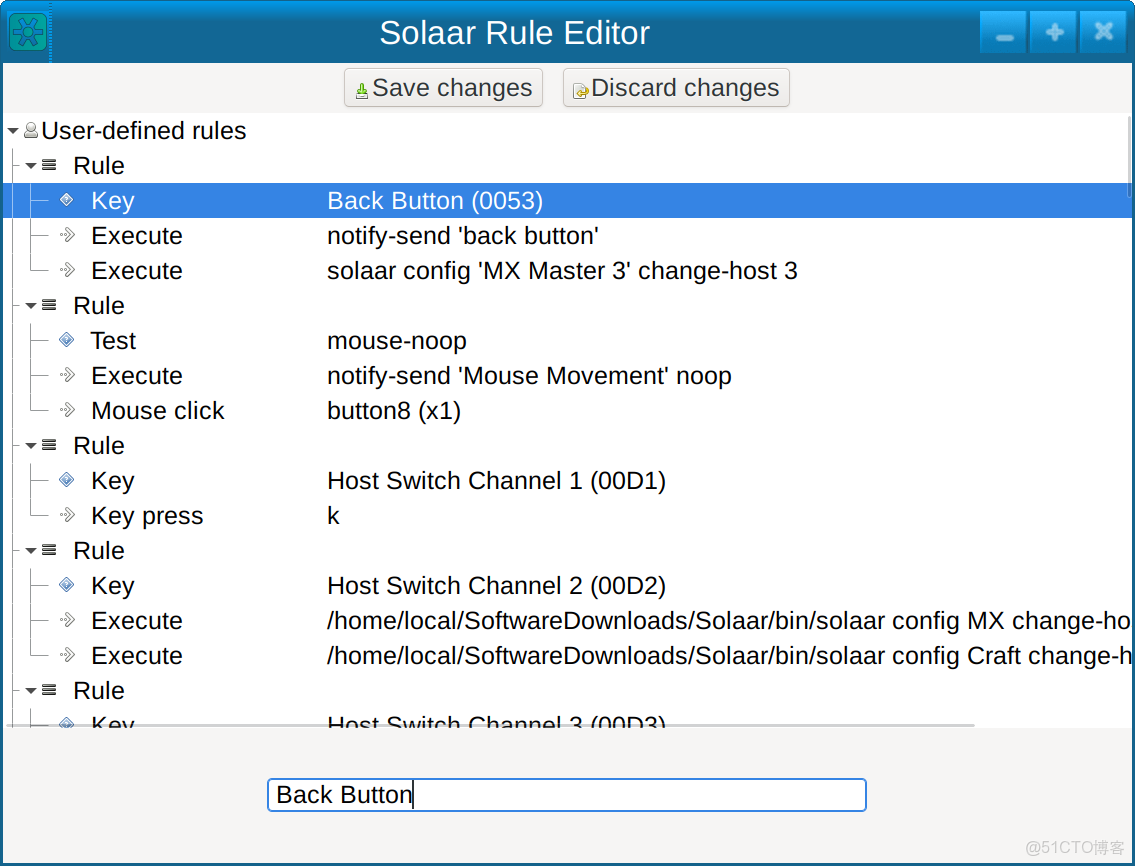
Task: Collapse the User-defined rules tree
Action: point(13,130)
